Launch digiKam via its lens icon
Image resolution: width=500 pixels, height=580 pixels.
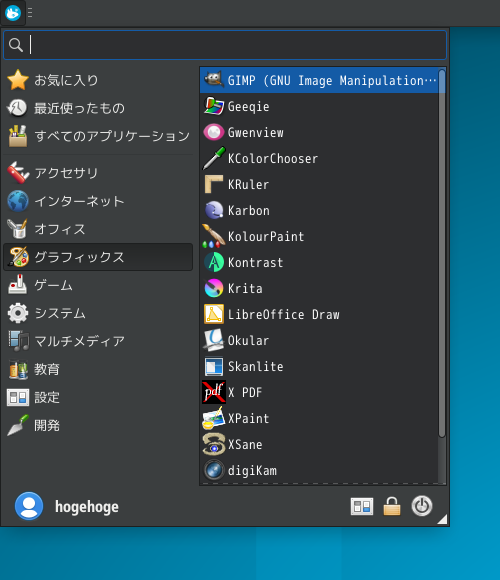tap(214, 470)
